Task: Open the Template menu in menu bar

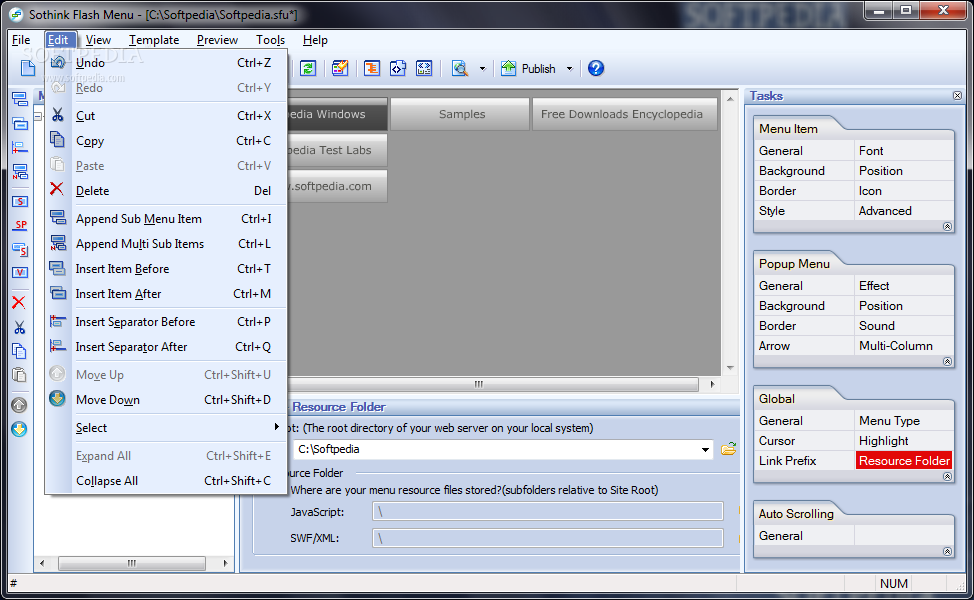Action: [x=154, y=40]
